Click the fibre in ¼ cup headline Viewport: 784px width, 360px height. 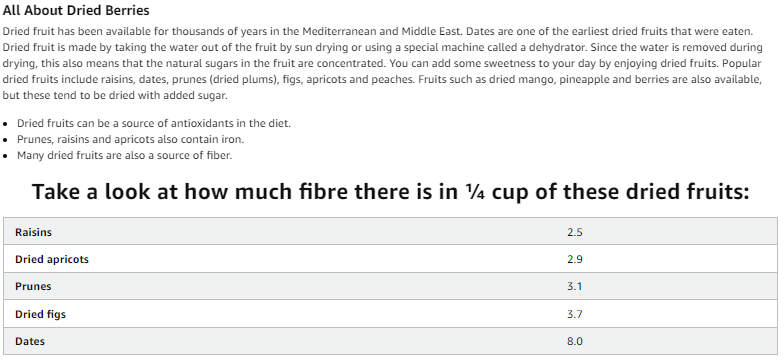click(390, 192)
